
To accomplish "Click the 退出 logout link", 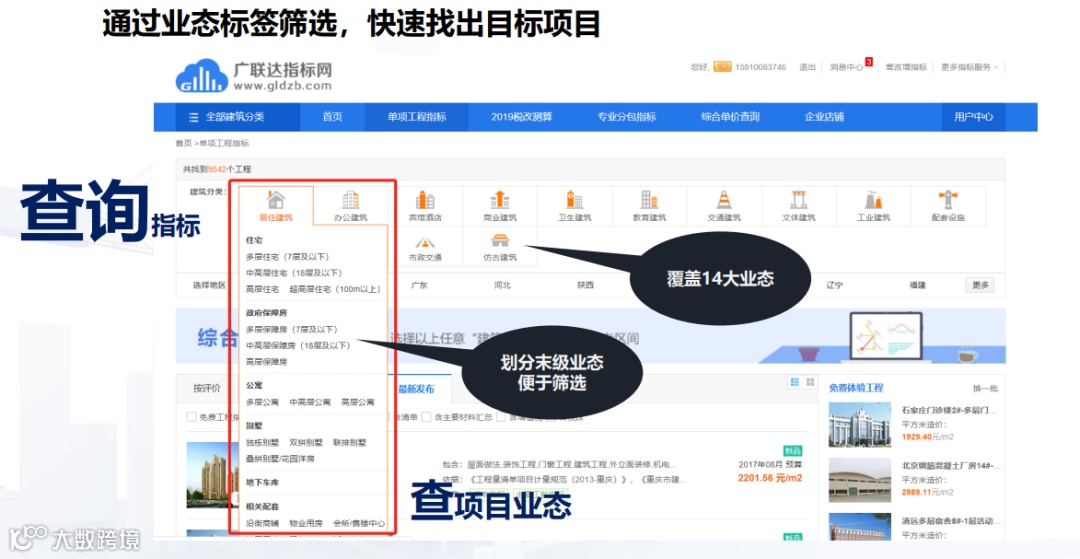I will (807, 67).
